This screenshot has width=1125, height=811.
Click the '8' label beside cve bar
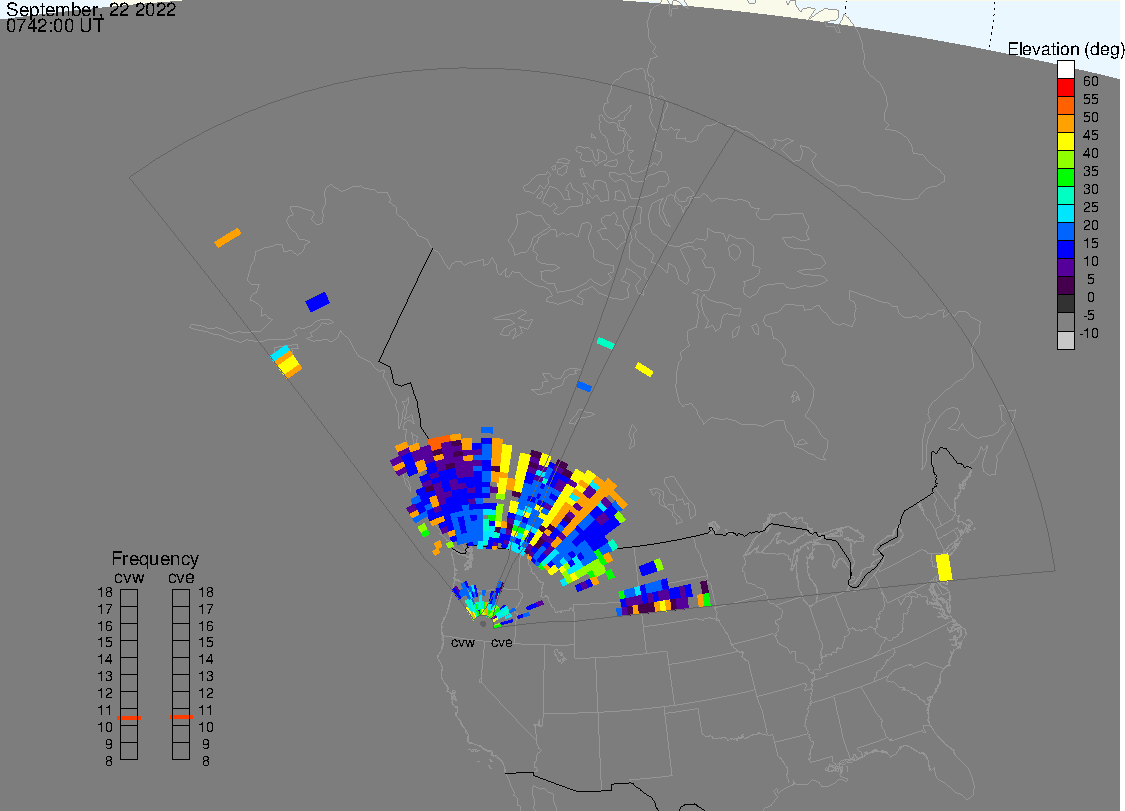(x=205, y=761)
